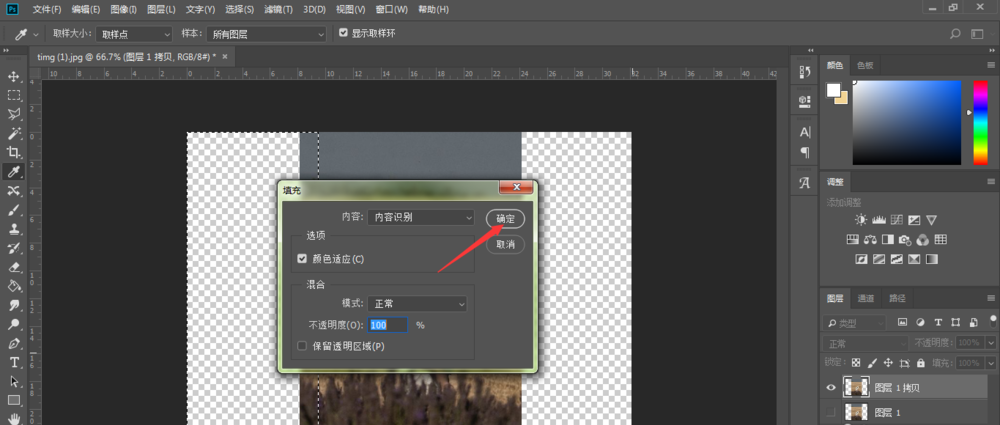Switch to the 通道 tab
The height and width of the screenshot is (425, 1000).
[865, 298]
